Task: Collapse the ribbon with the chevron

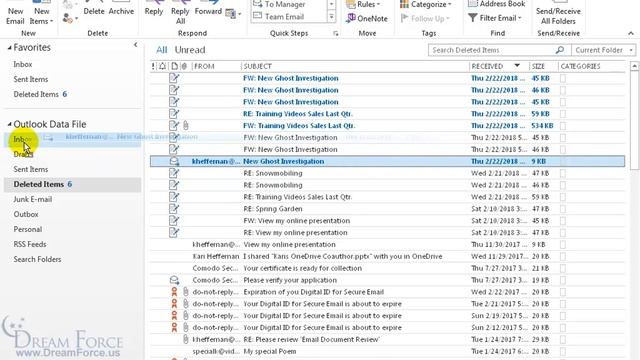Action: point(631,33)
